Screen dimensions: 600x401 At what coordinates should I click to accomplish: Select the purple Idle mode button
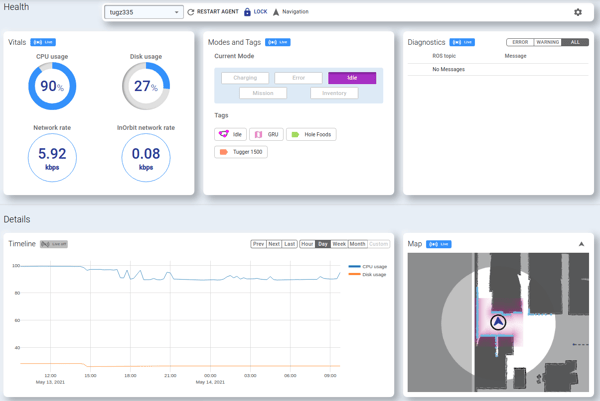tap(352, 78)
